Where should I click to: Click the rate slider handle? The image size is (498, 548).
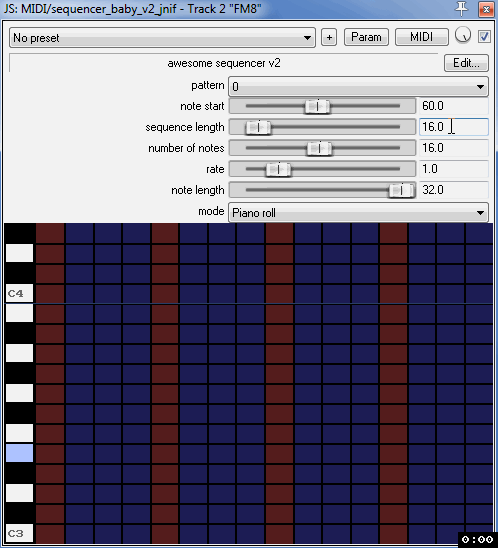click(x=278, y=169)
